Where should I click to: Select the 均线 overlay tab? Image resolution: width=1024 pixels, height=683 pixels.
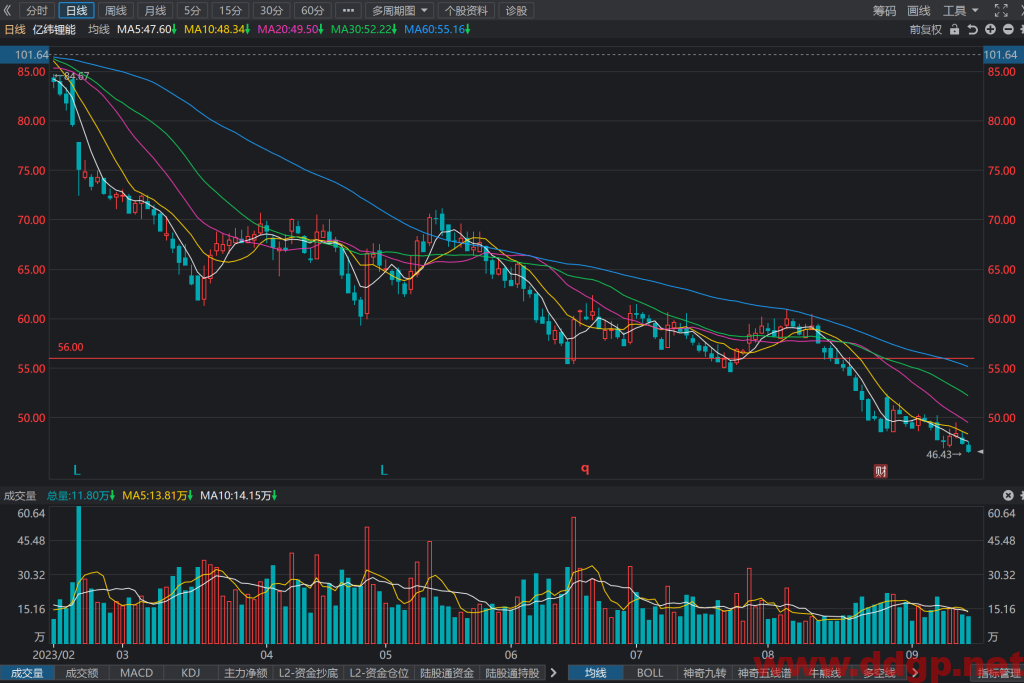pos(595,673)
